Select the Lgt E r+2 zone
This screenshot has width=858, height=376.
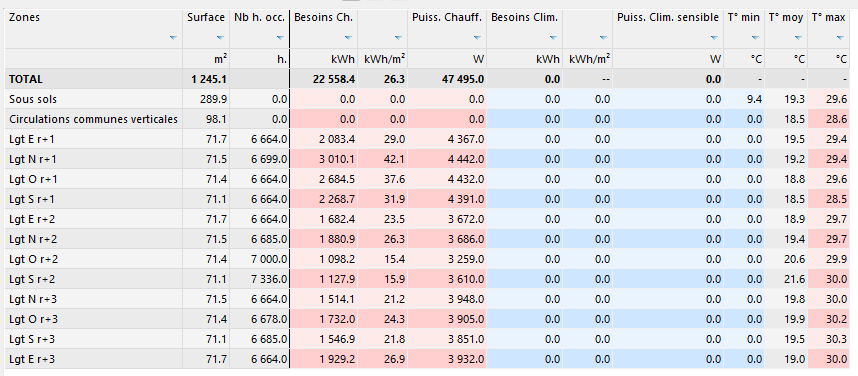32,219
